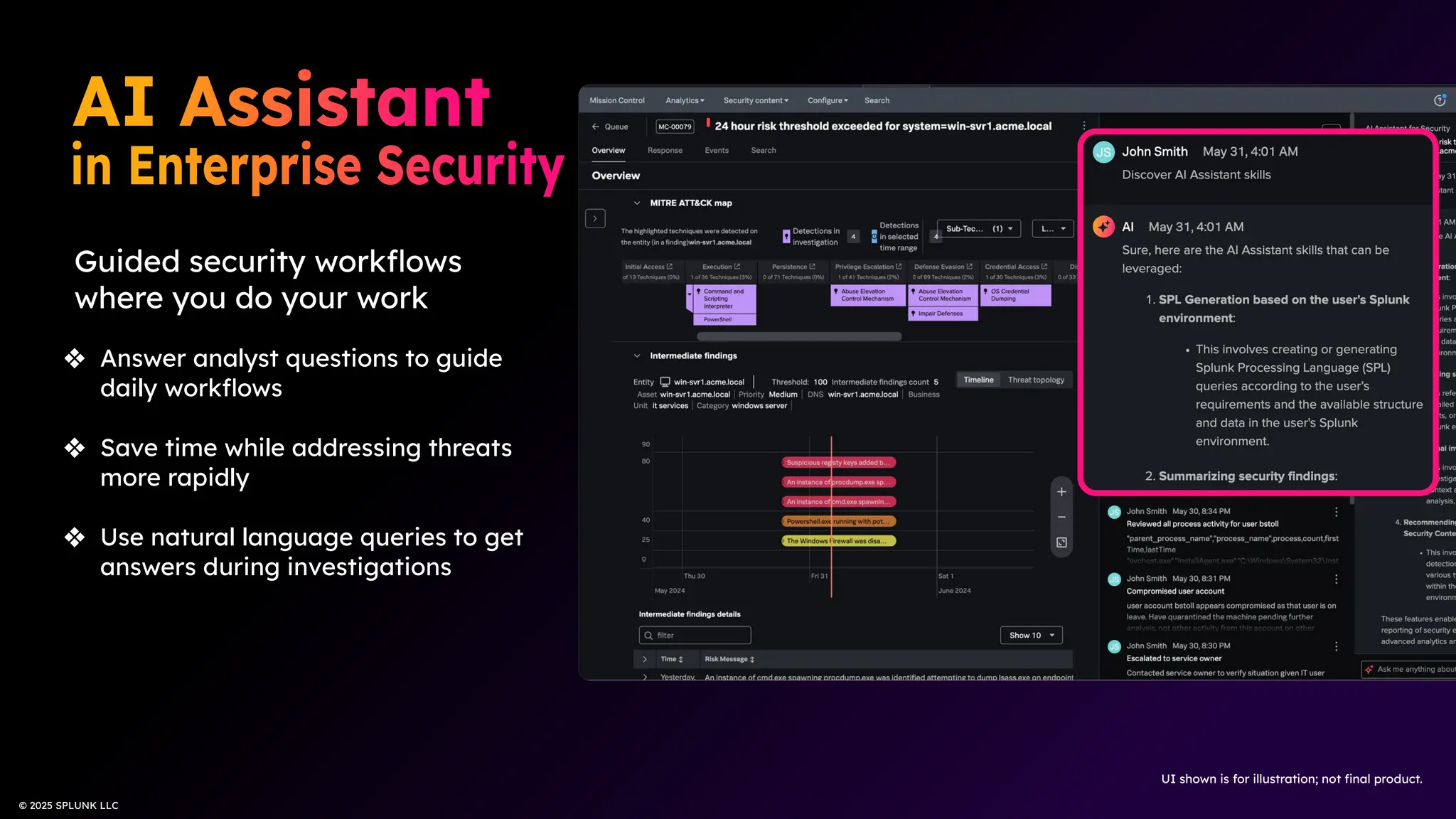Open the Initial Access external link icon
The width and height of the screenshot is (1456, 819).
(x=670, y=267)
